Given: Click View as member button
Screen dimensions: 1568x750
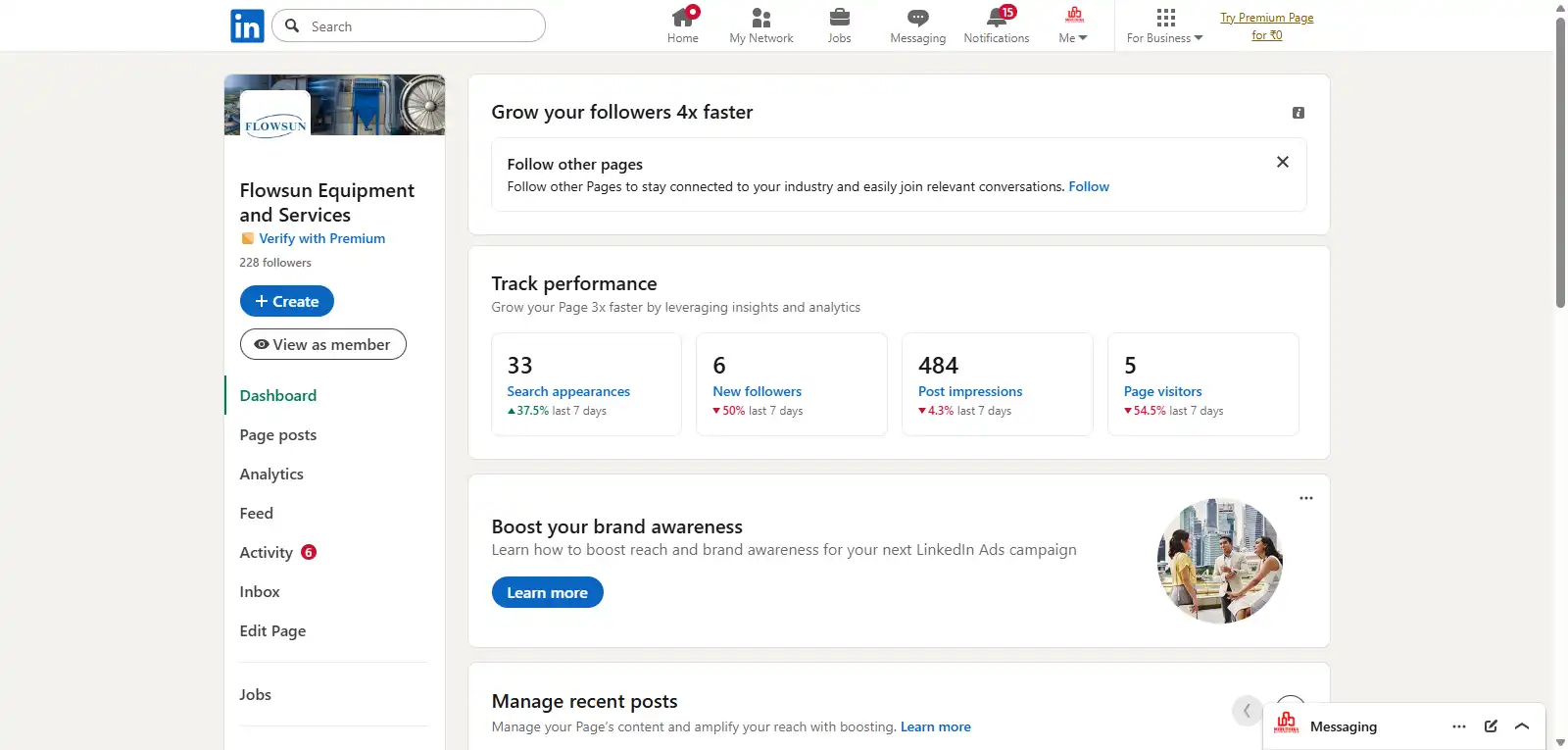Looking at the screenshot, I should pyautogui.click(x=323, y=344).
